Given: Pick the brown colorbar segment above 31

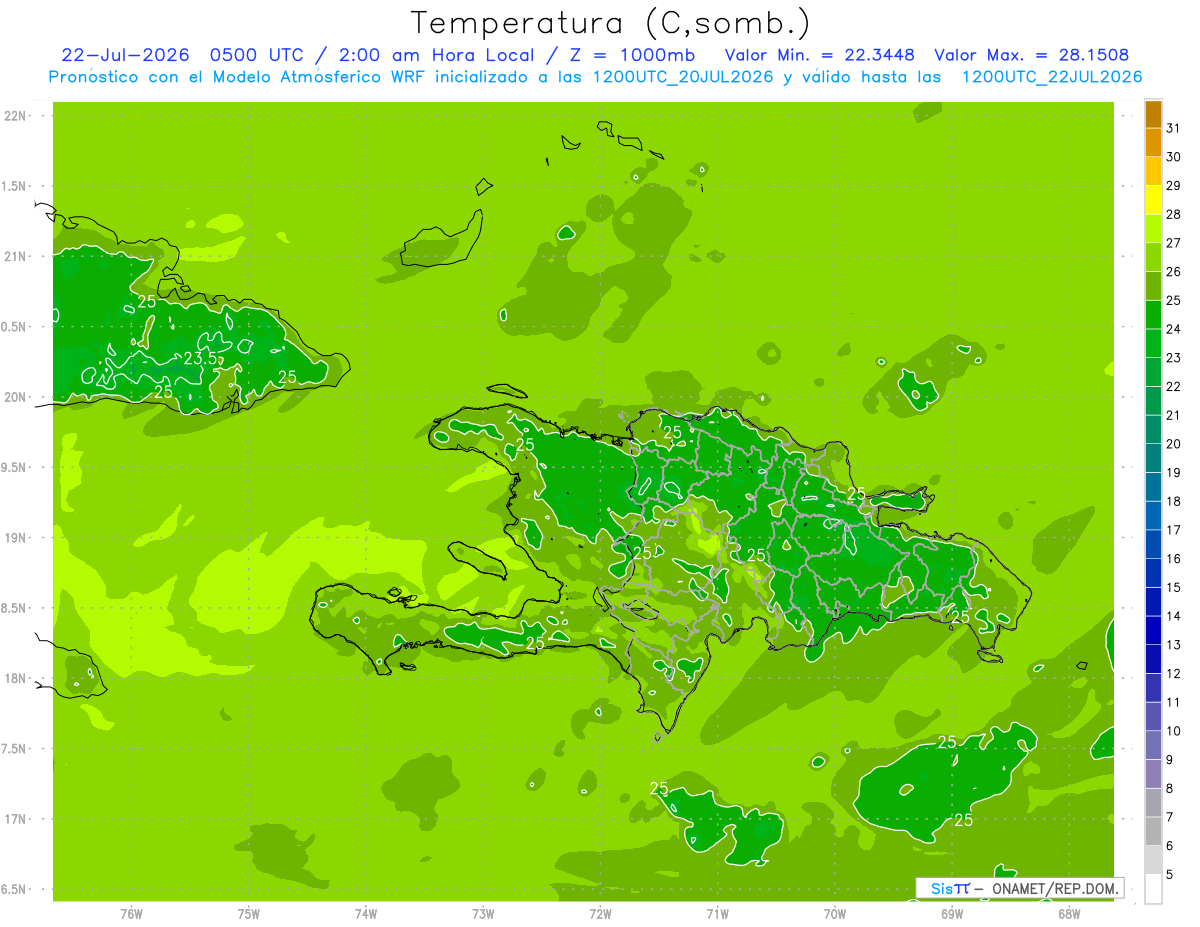Looking at the screenshot, I should click(x=1153, y=114).
